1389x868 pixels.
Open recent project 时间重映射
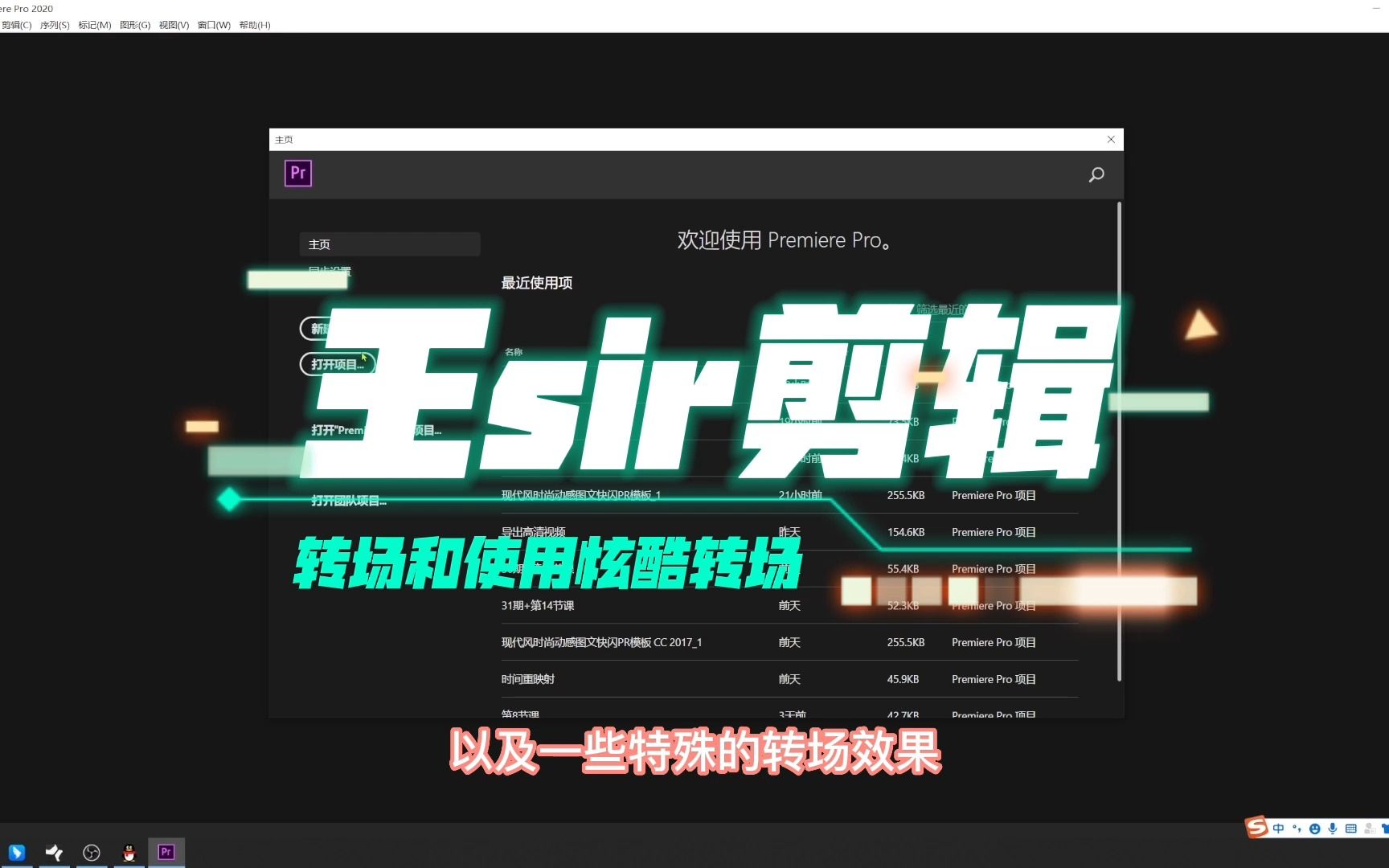point(528,679)
